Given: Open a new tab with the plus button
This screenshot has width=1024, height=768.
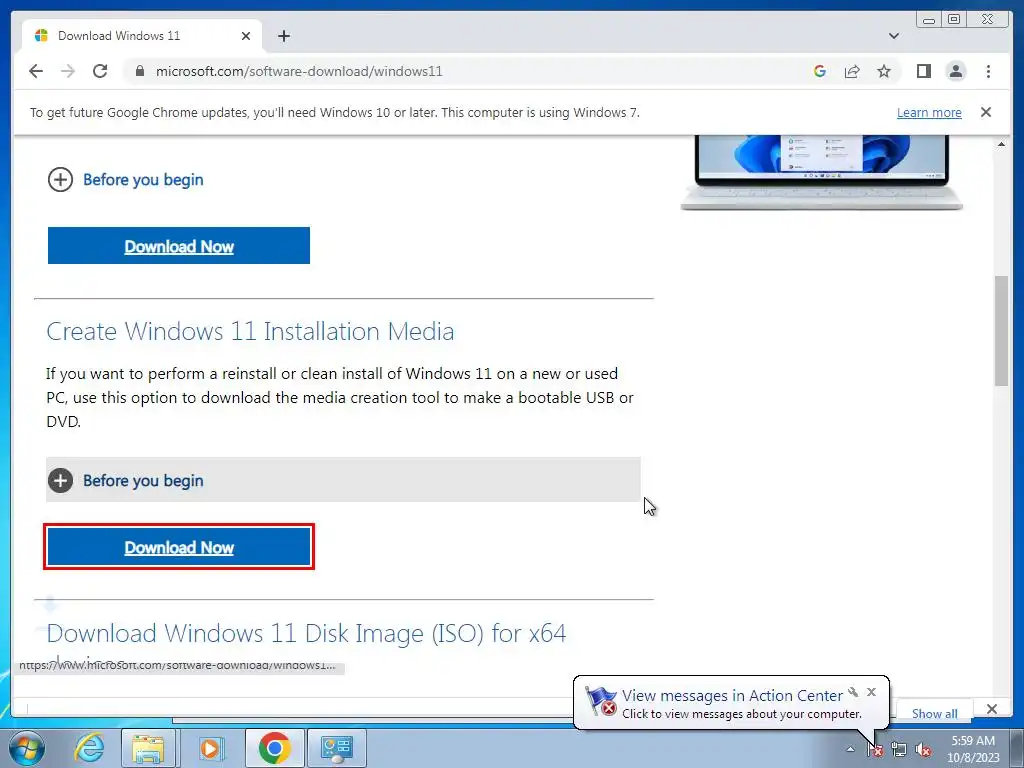Looking at the screenshot, I should 283,36.
